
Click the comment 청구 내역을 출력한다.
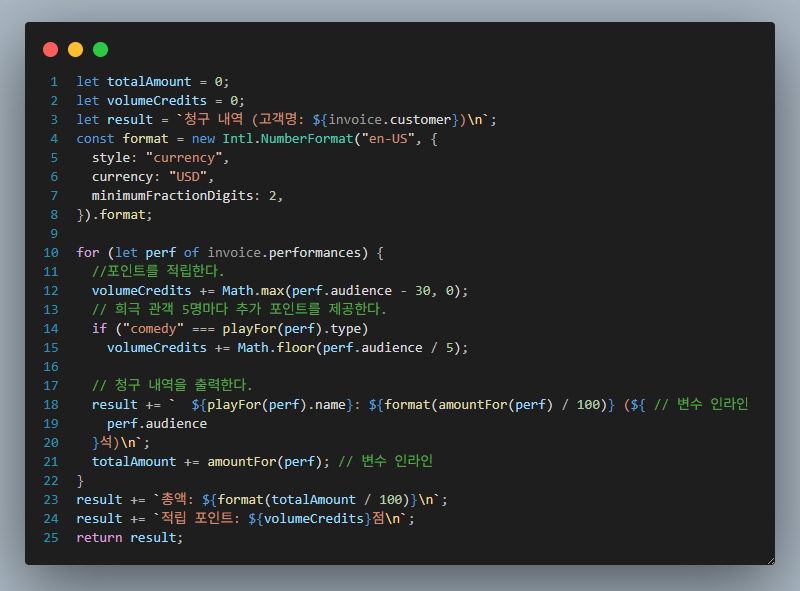(x=172, y=385)
